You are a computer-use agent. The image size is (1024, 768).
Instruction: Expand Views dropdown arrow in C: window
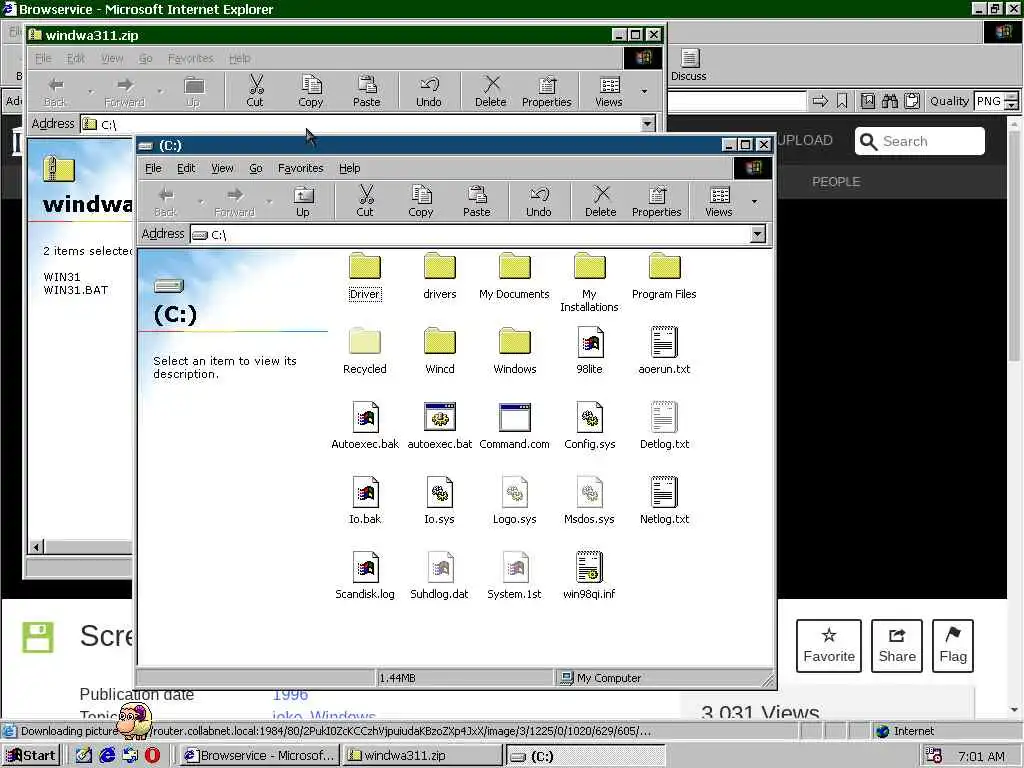(754, 201)
